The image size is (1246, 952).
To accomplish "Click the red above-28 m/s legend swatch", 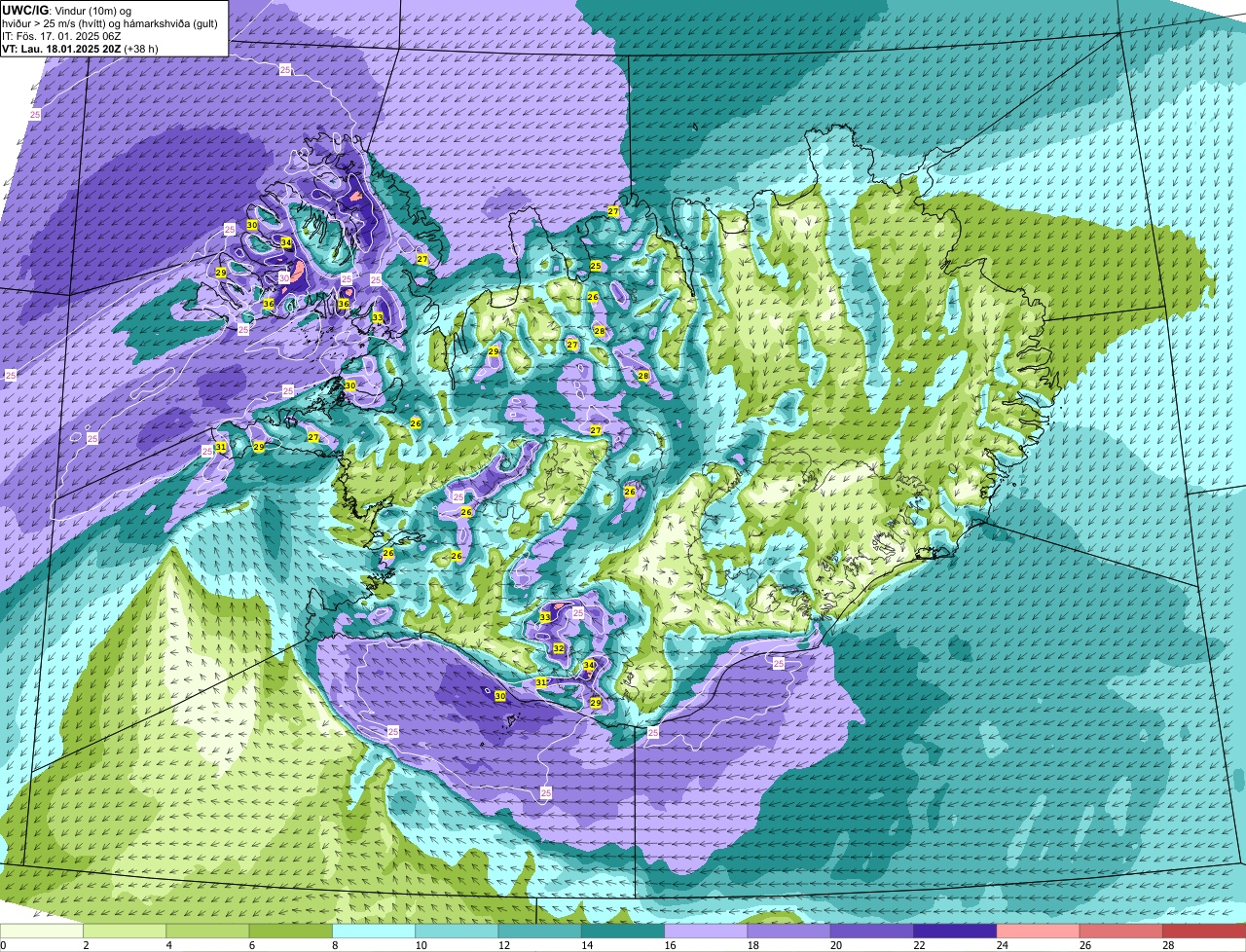I will pyautogui.click(x=1204, y=931).
